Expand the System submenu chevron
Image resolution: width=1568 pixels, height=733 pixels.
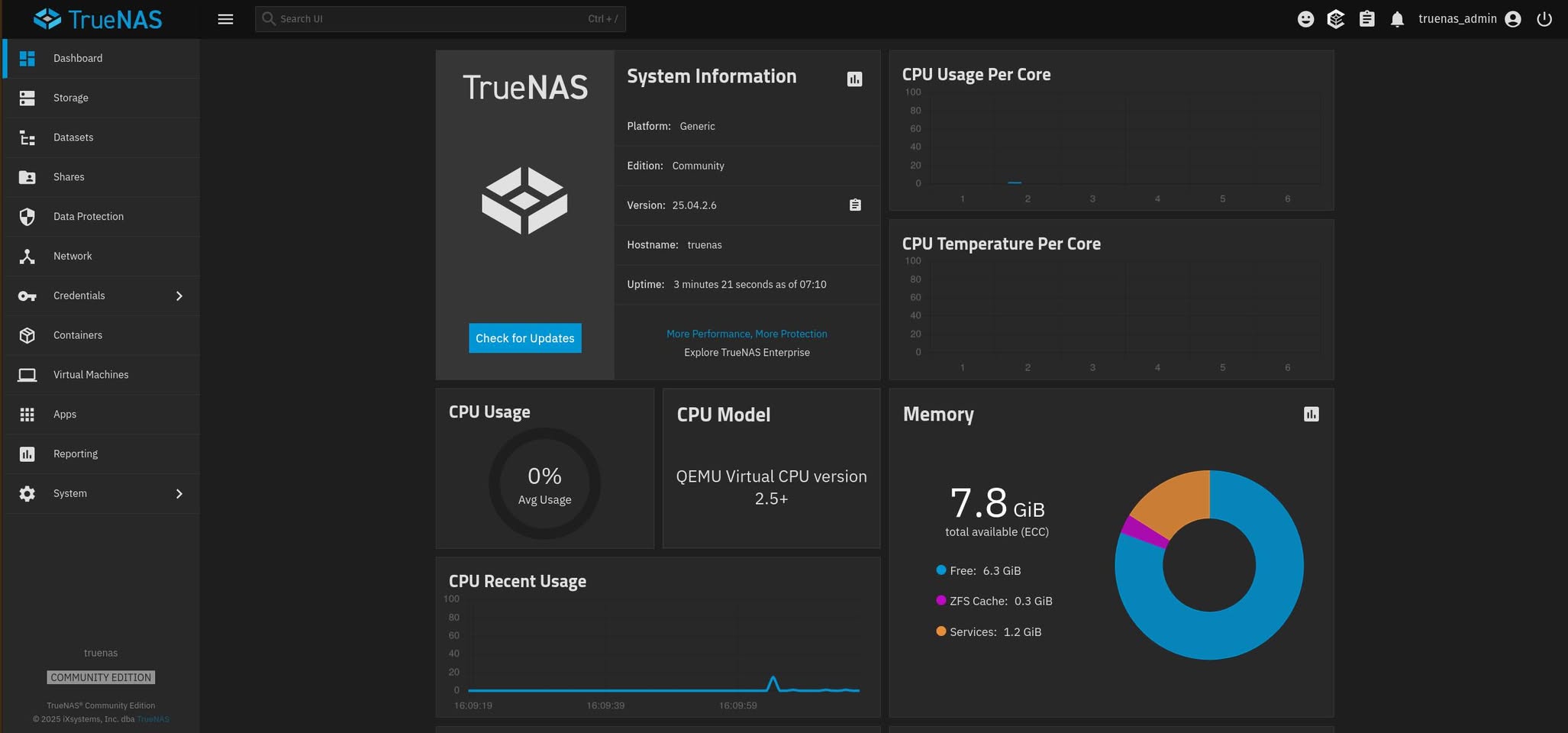tap(179, 493)
